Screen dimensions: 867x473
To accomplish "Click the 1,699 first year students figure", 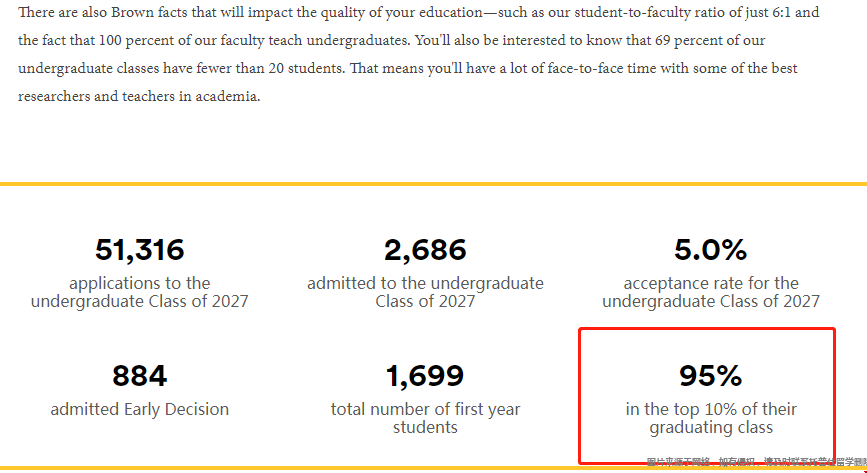I will click(x=425, y=376).
